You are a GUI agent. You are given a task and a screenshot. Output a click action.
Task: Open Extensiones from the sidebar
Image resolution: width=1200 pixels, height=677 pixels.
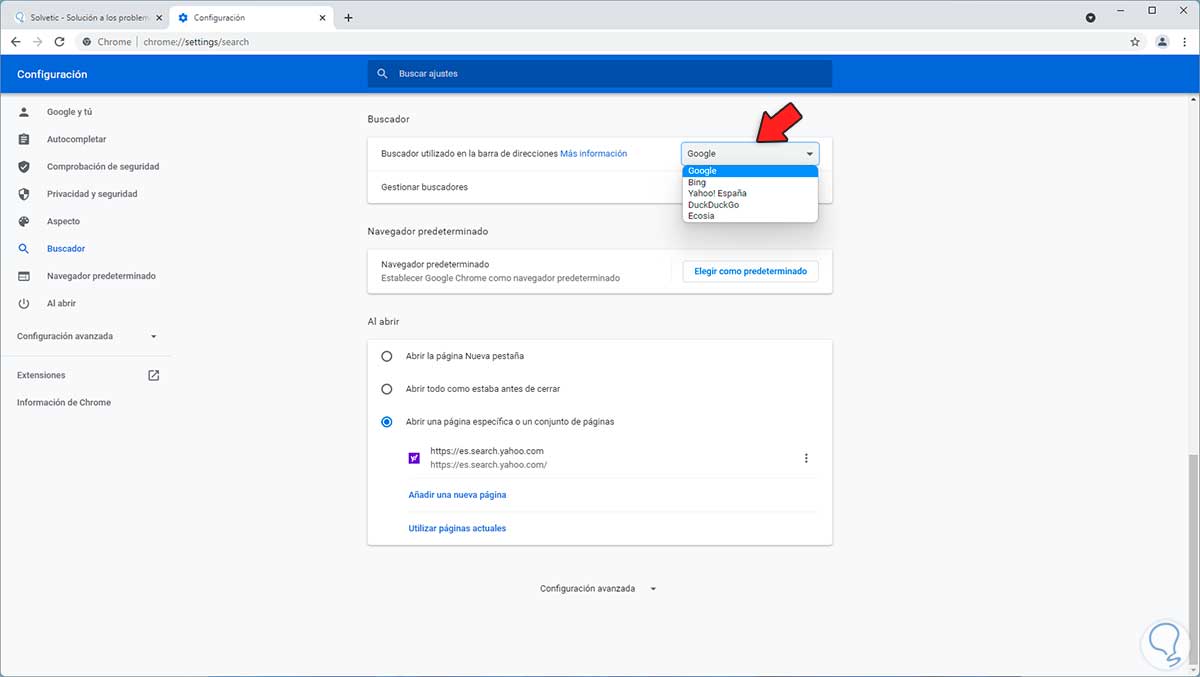pos(41,375)
